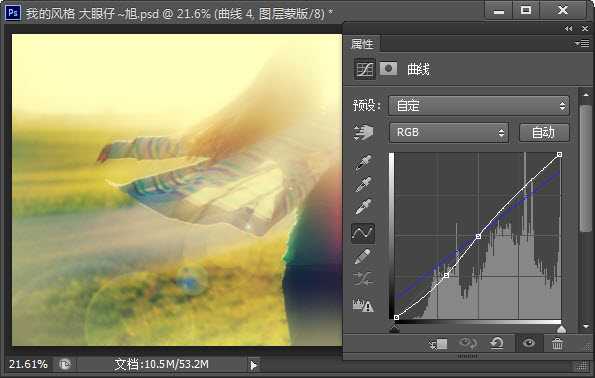Click the black input slider triangle
Screen dimensions: 595x378
point(395,329)
